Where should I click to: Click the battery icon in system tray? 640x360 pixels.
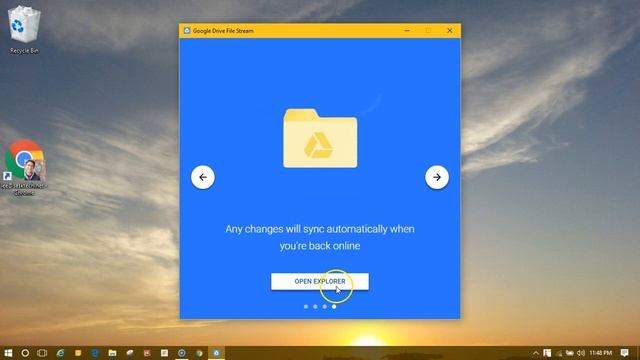click(570, 353)
